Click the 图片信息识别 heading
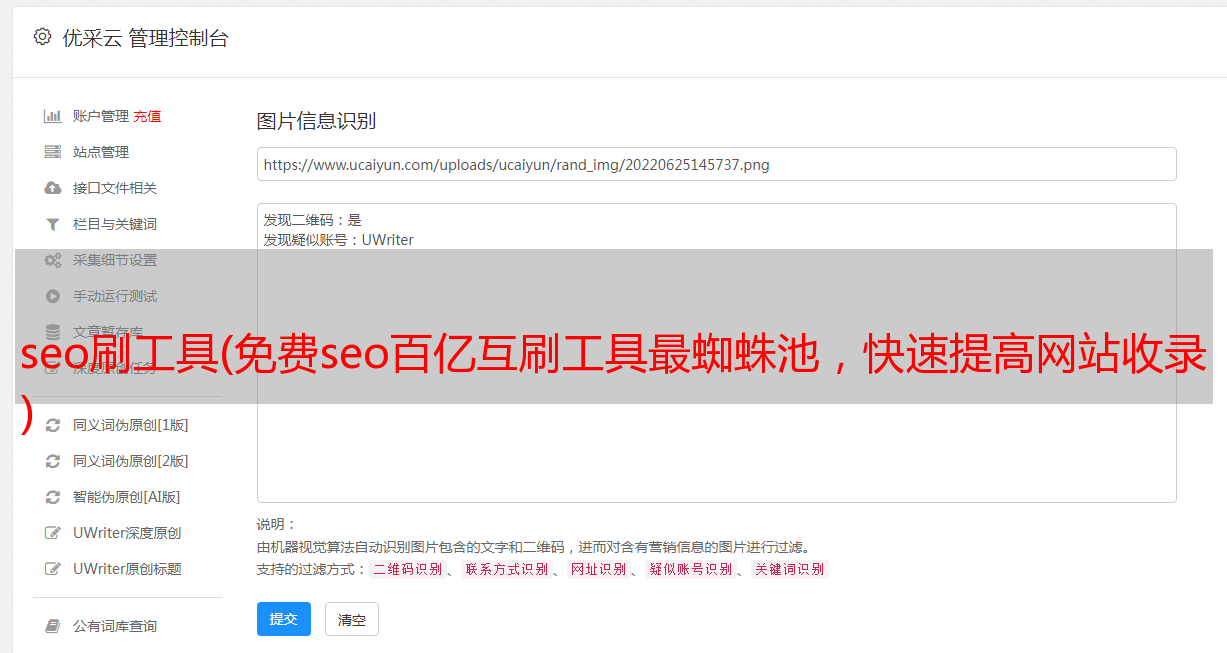This screenshot has height=653, width=1227. [316, 121]
